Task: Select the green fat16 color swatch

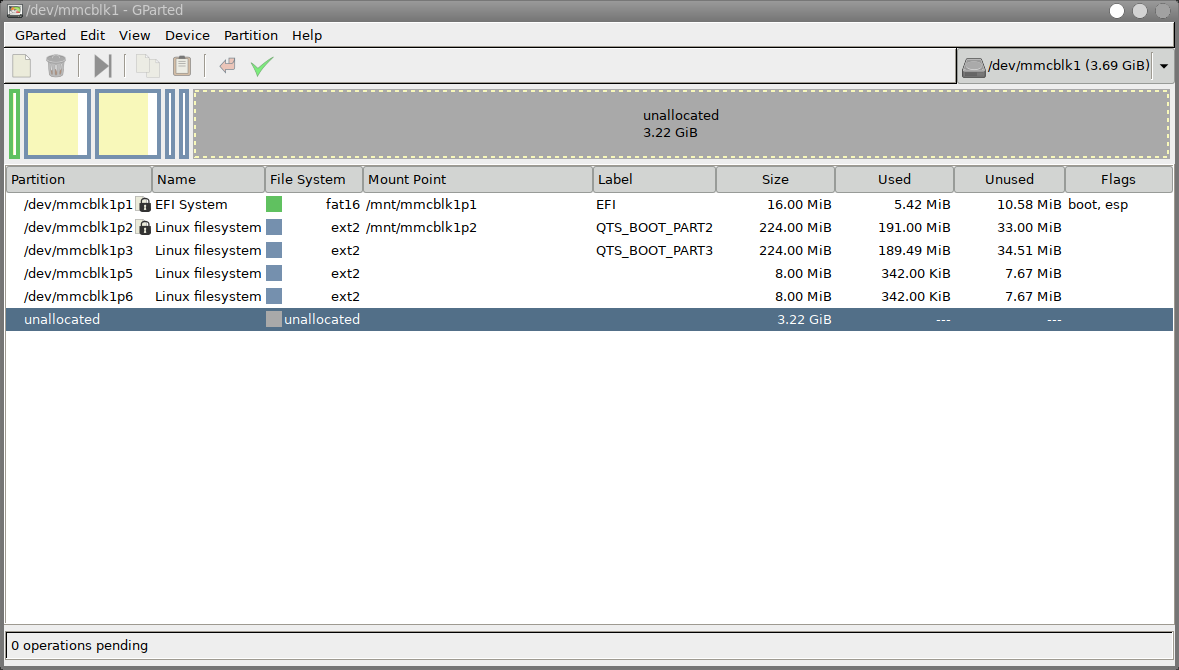Action: click(274, 205)
